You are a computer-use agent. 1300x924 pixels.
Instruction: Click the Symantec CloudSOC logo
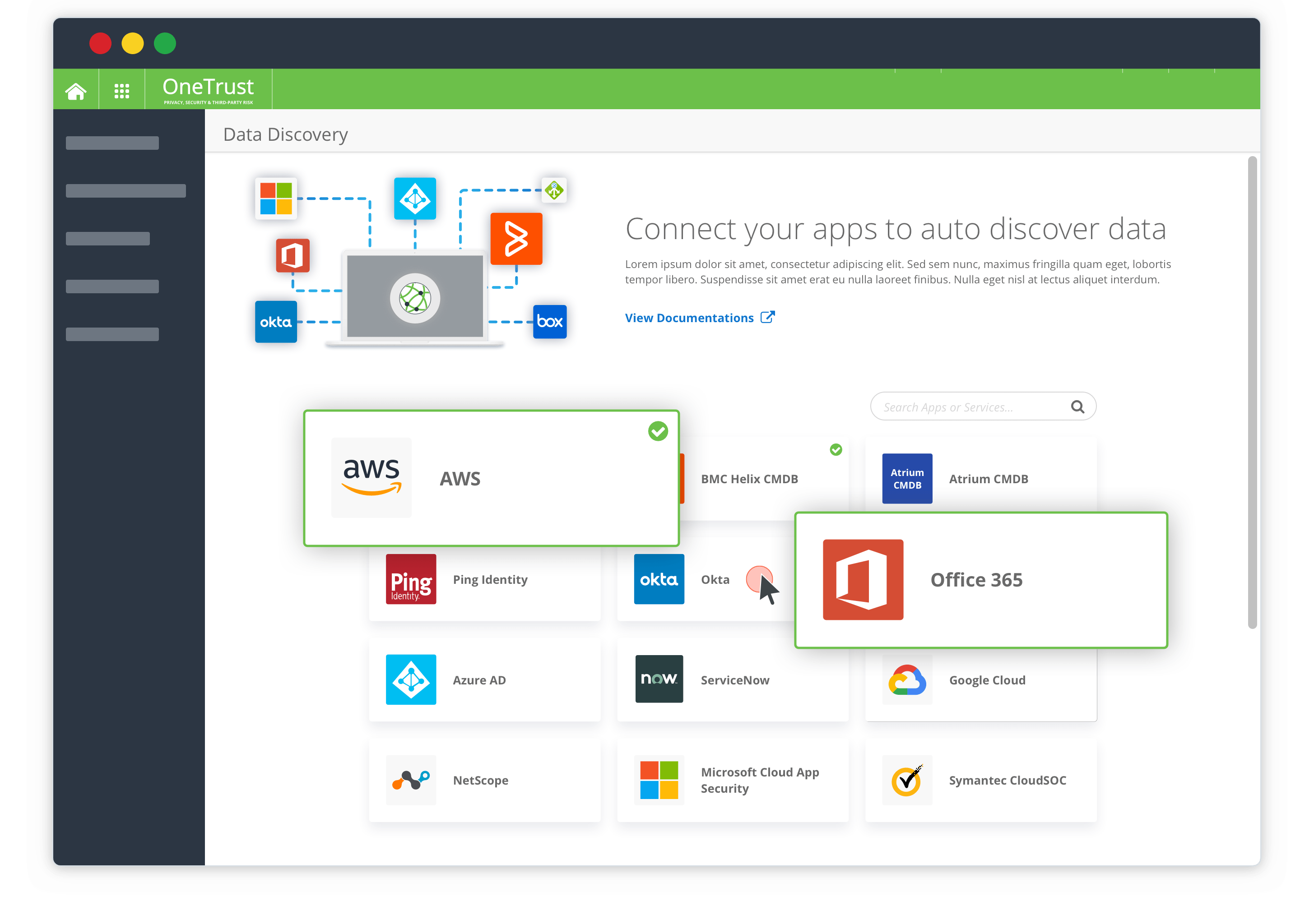907,780
